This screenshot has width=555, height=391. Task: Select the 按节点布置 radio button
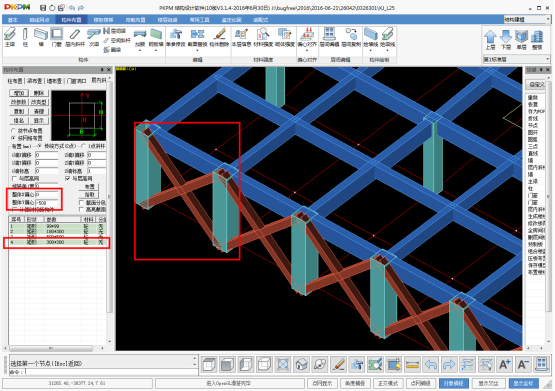(x=13, y=131)
